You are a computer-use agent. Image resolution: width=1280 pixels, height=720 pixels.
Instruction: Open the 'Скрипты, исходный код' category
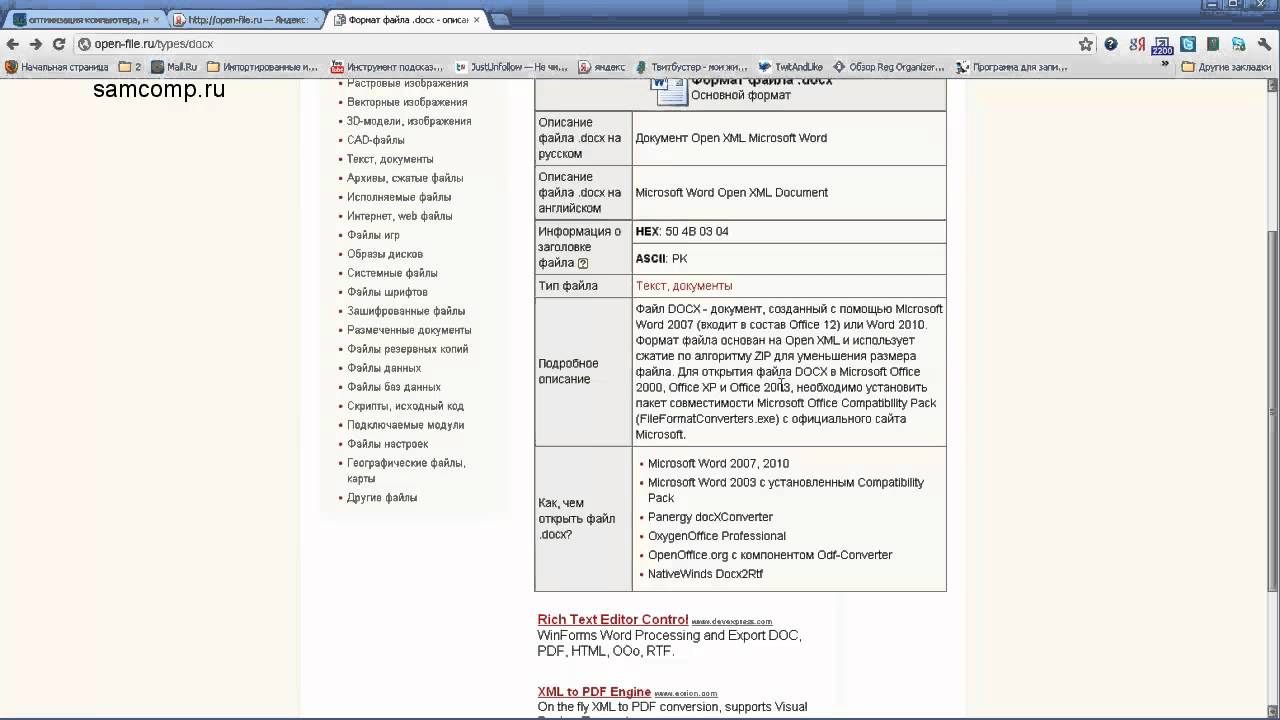[x=405, y=406]
